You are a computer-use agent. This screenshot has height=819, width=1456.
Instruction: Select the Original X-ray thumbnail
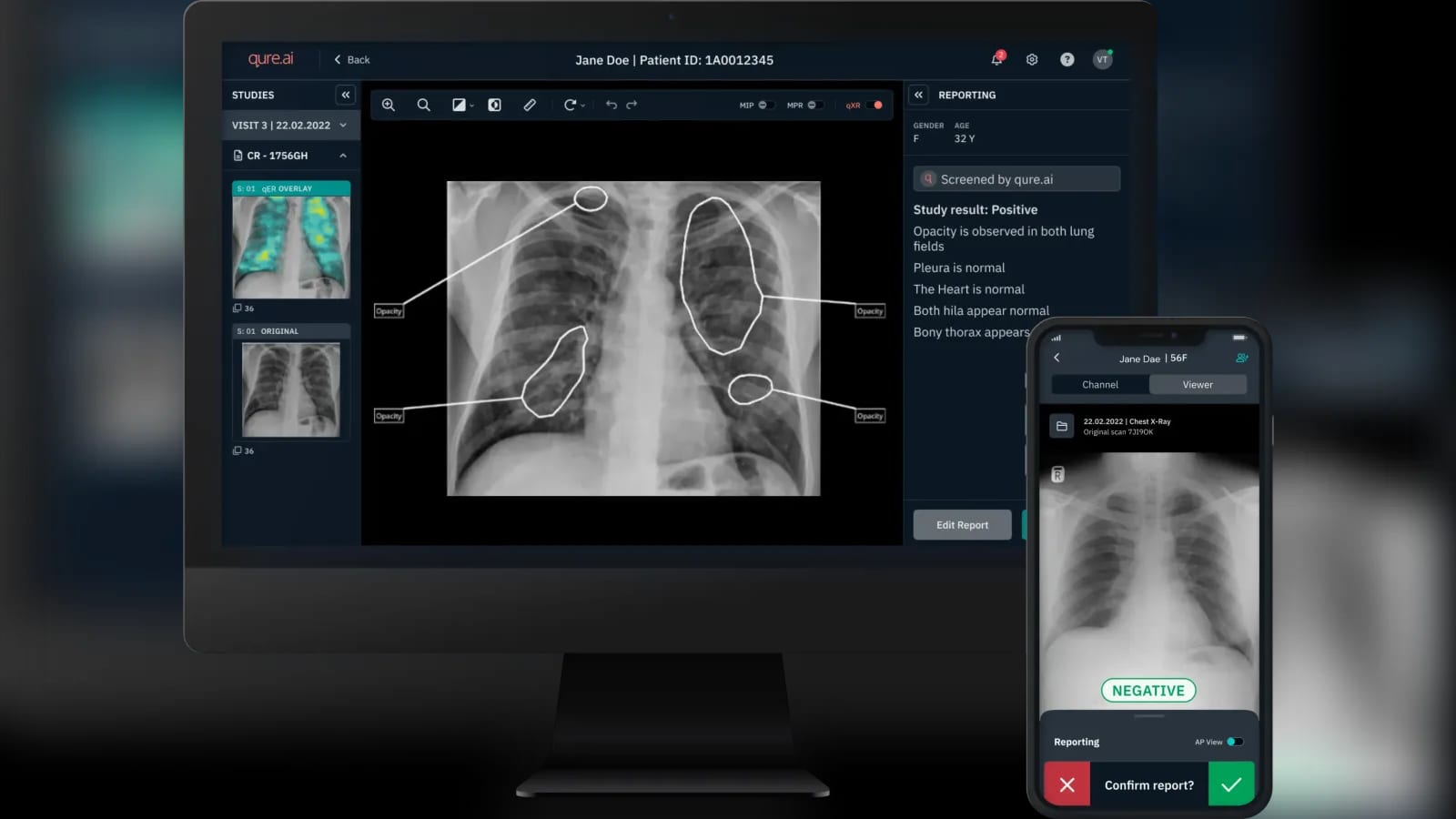point(291,382)
